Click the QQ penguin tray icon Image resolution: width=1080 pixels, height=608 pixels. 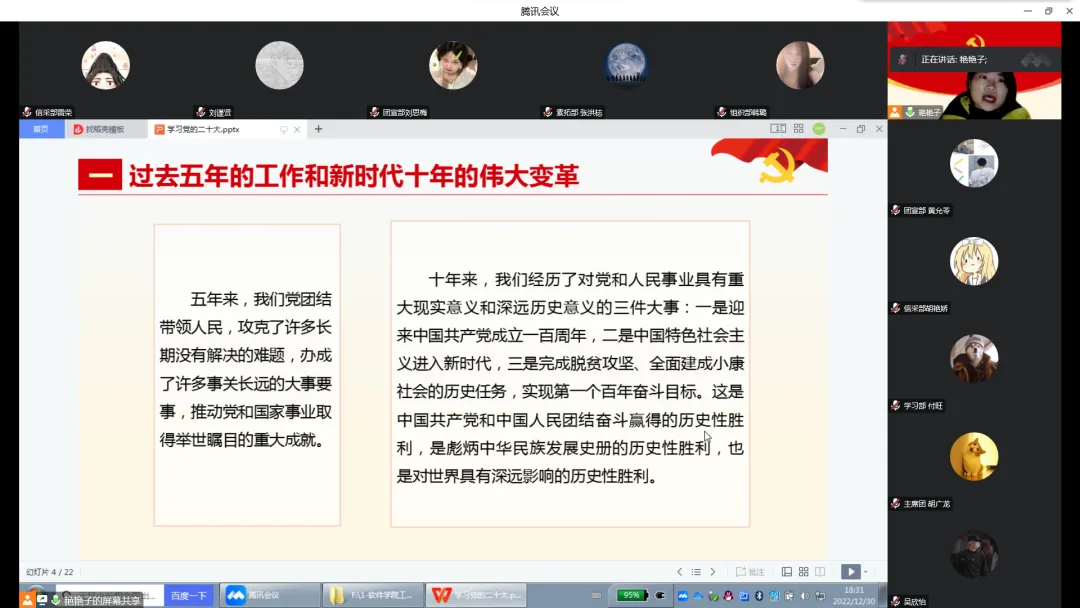(728, 596)
